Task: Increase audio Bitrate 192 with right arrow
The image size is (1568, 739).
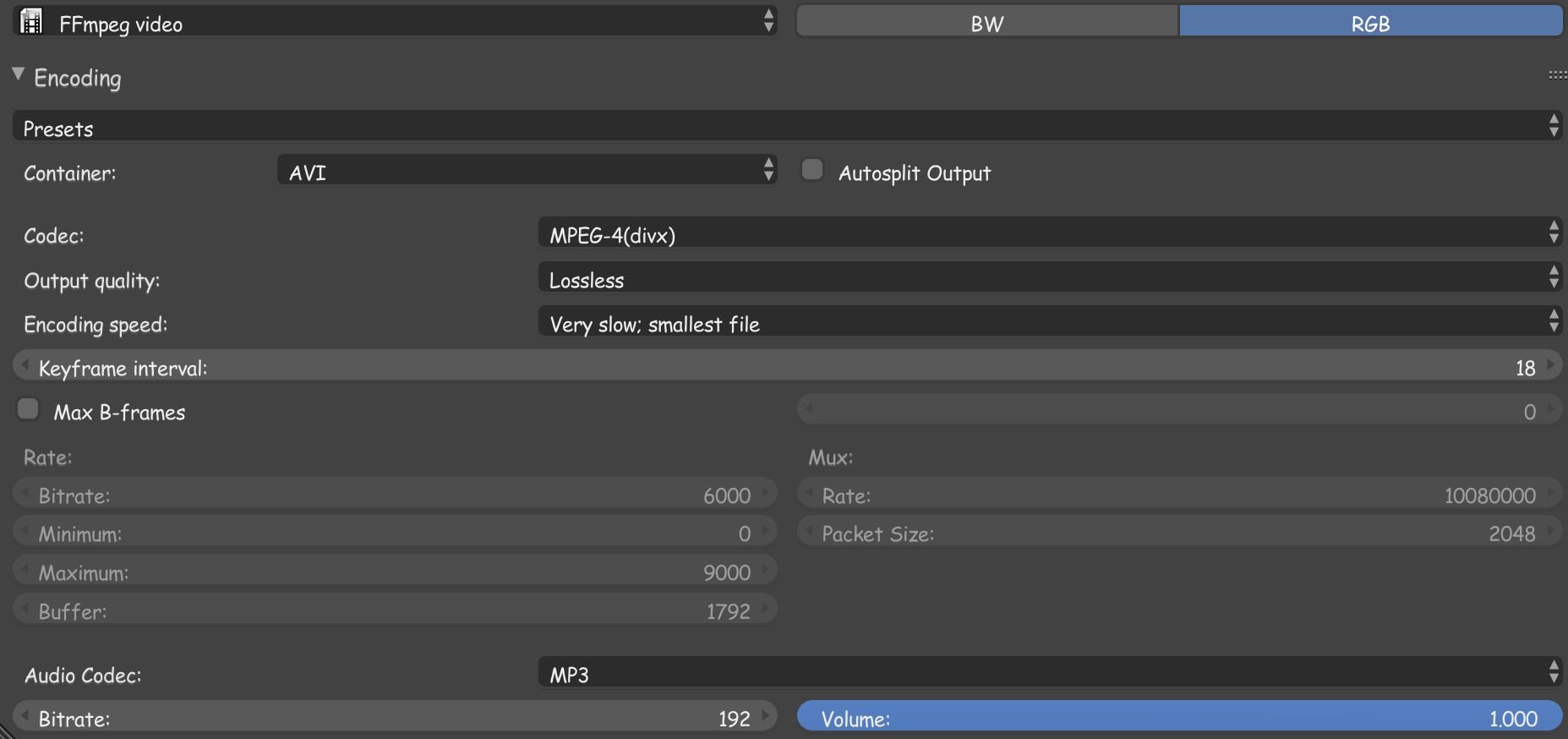Action: 766,716
